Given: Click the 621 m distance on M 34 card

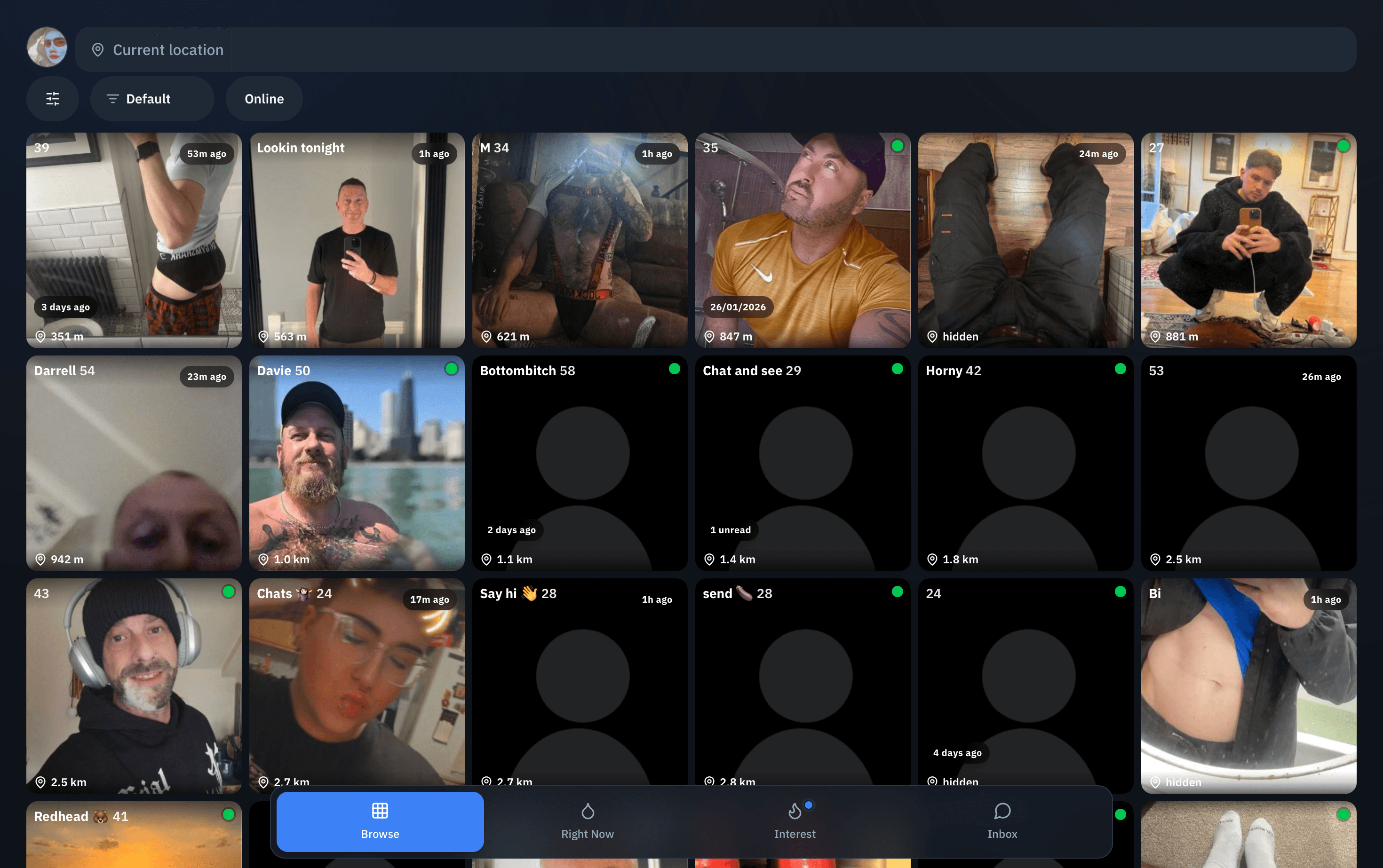Looking at the screenshot, I should [513, 336].
